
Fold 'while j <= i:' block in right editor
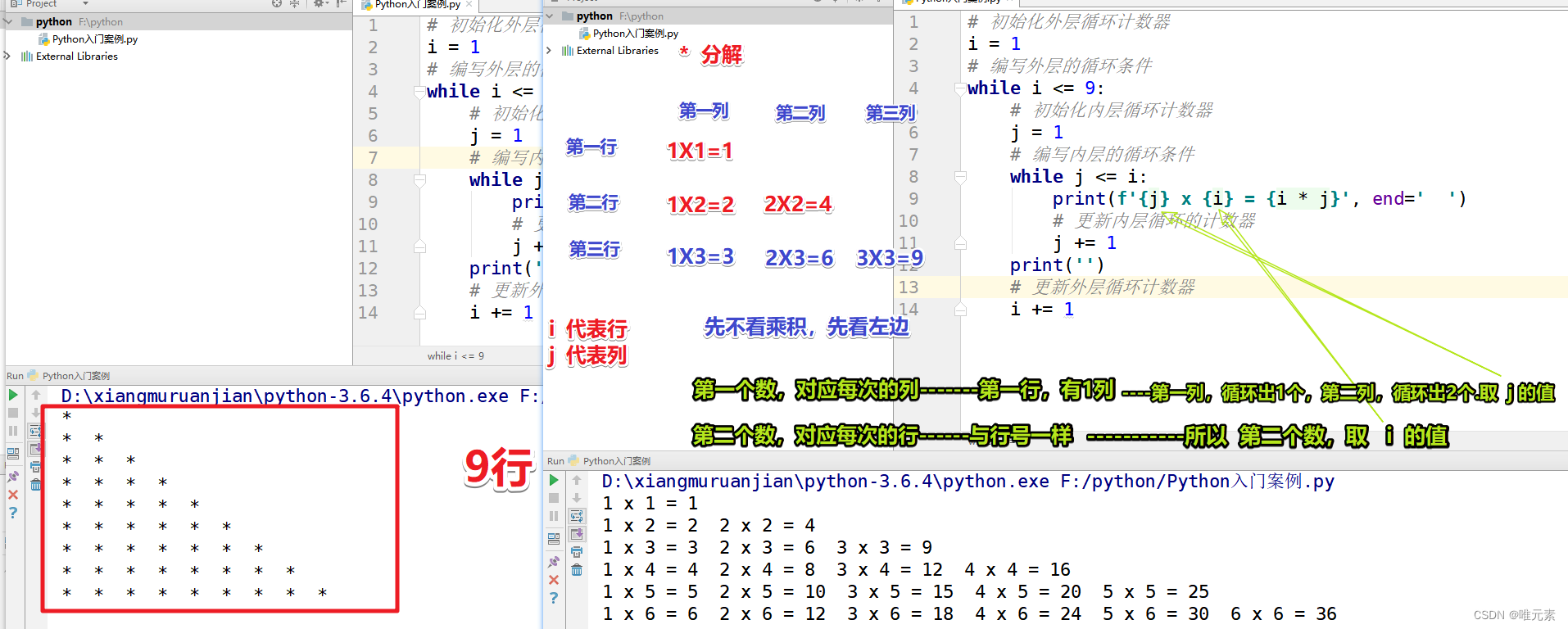coord(960,176)
